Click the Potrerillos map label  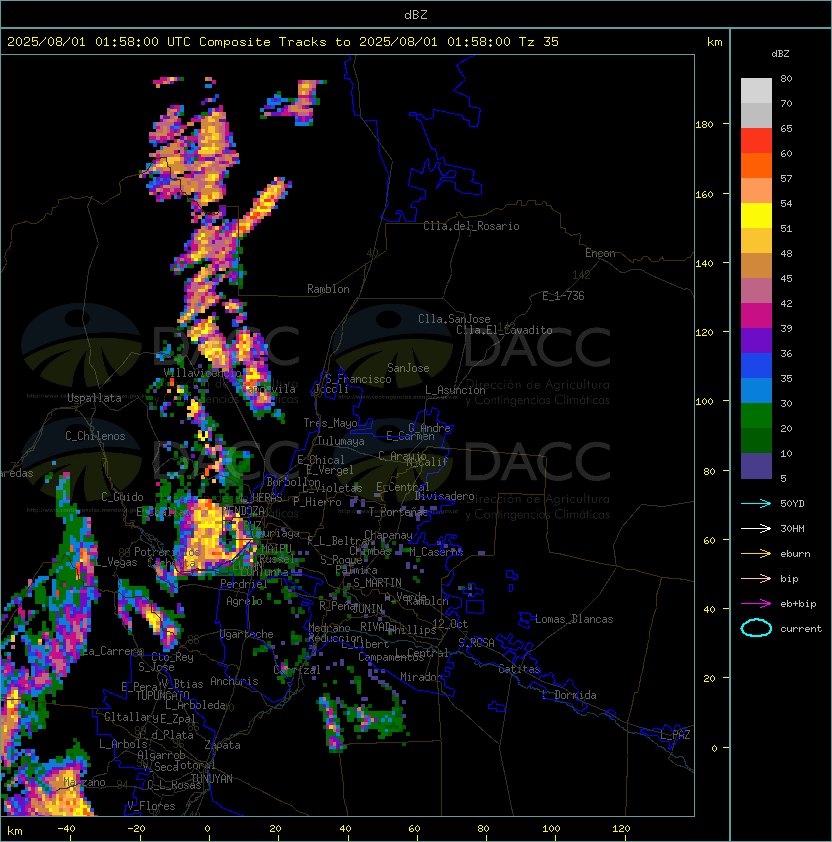(x=167, y=552)
